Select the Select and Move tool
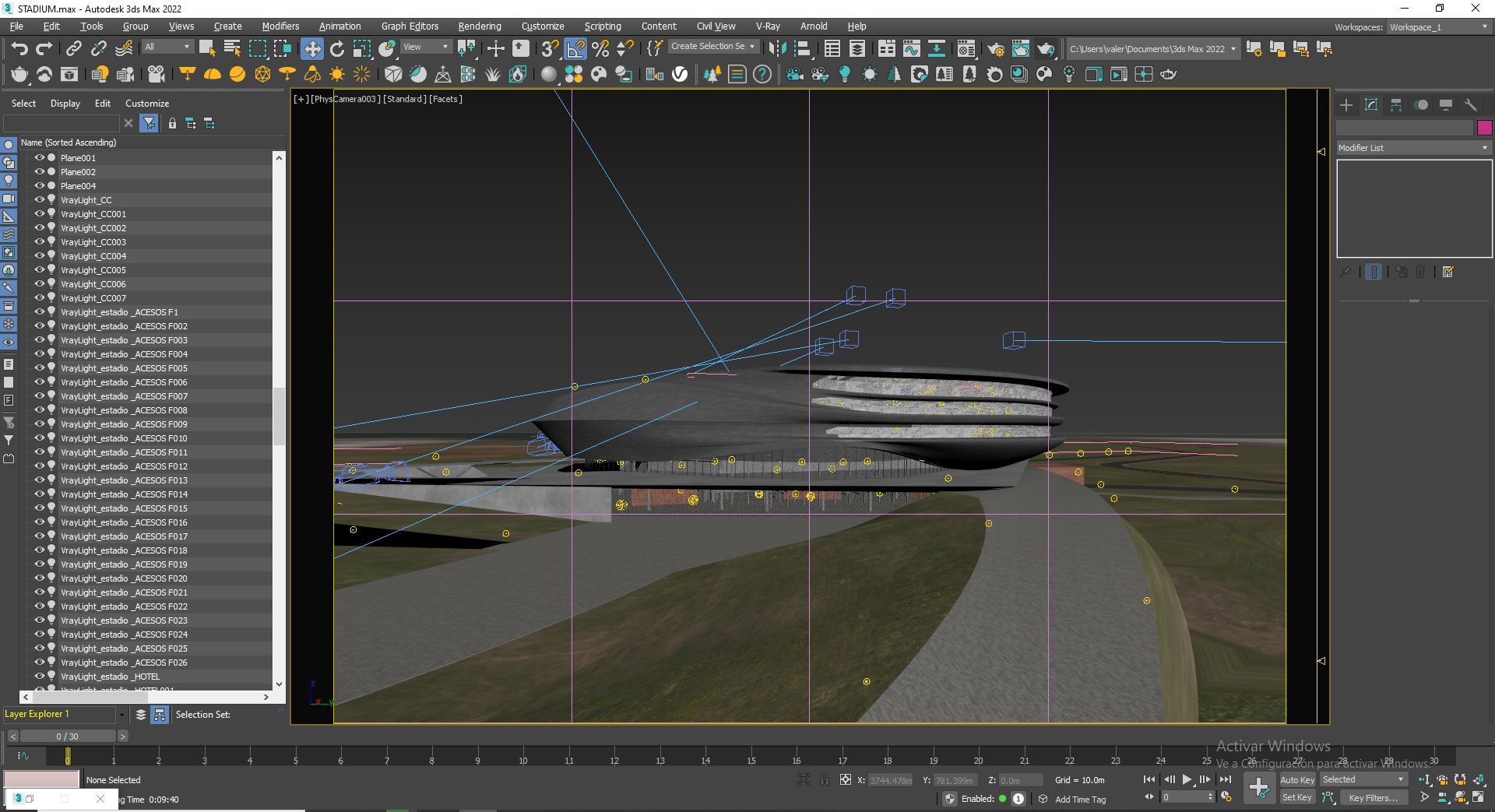The width and height of the screenshot is (1495, 812). 311,49
